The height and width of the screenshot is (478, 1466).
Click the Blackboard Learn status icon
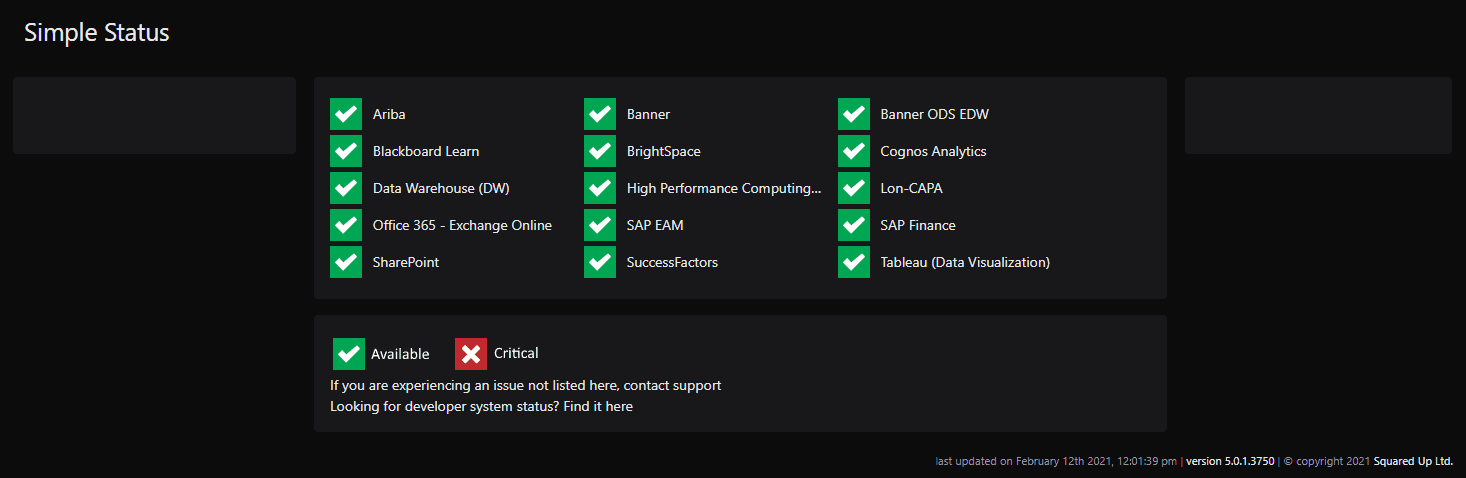346,151
